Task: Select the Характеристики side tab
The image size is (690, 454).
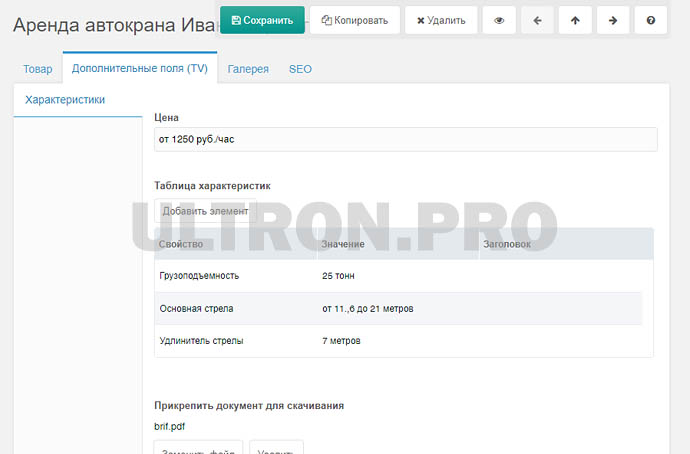Action: click(78, 100)
